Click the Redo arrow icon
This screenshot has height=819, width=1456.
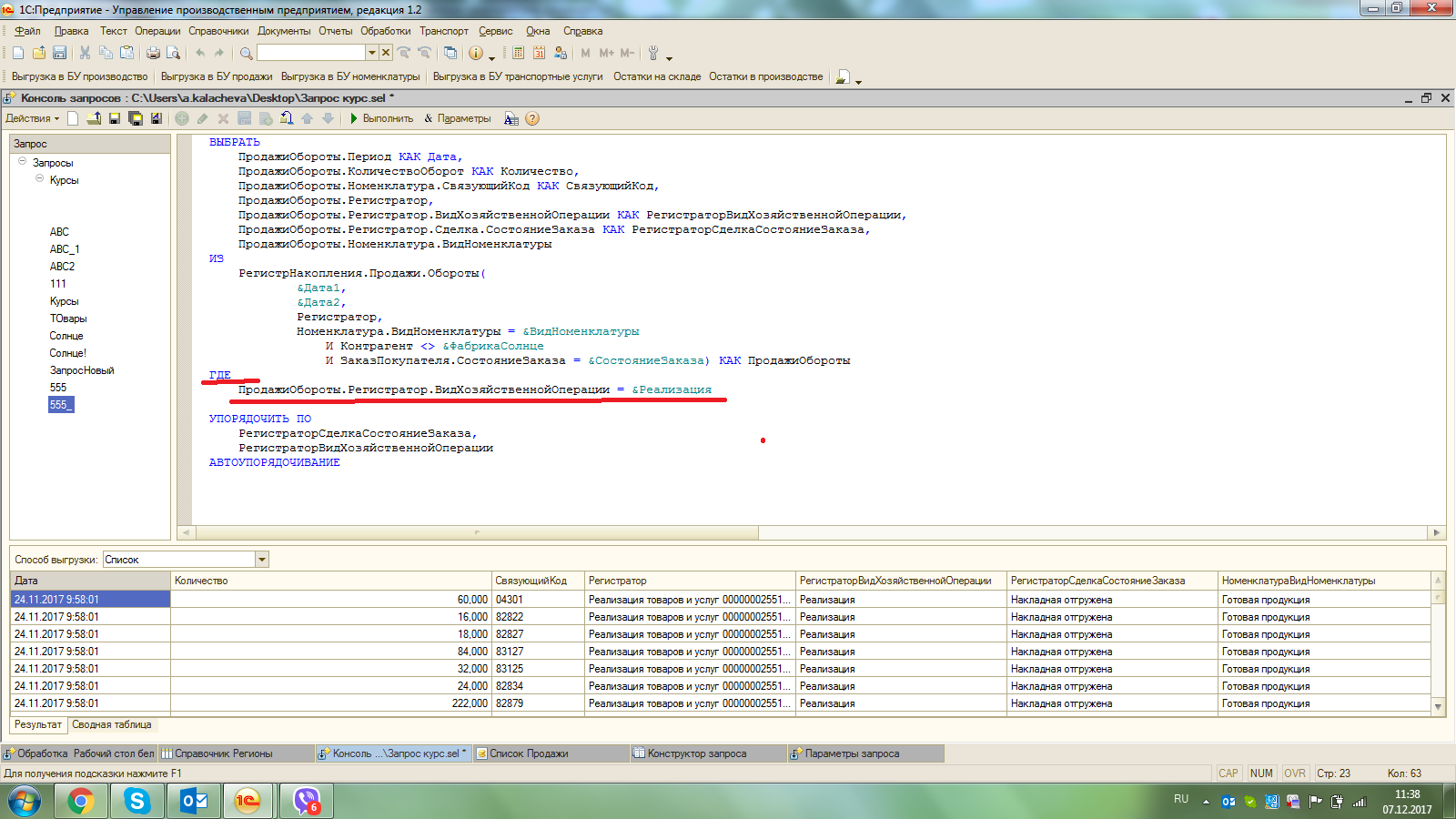(219, 53)
